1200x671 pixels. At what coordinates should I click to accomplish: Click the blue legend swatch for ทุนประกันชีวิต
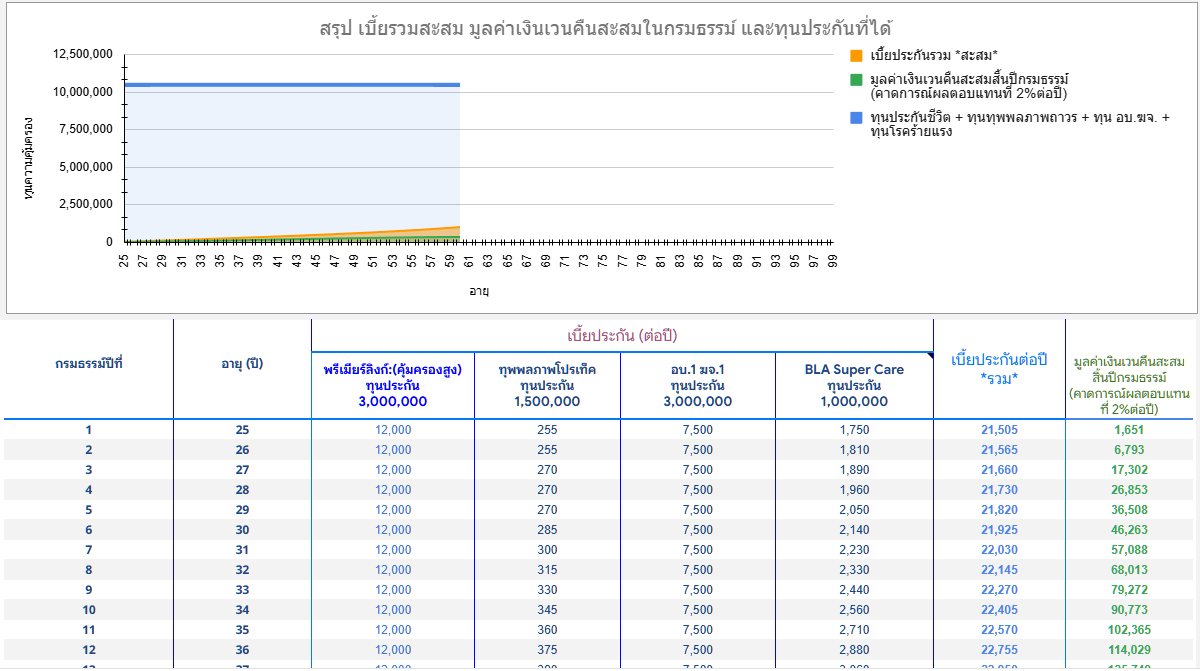tap(856, 118)
